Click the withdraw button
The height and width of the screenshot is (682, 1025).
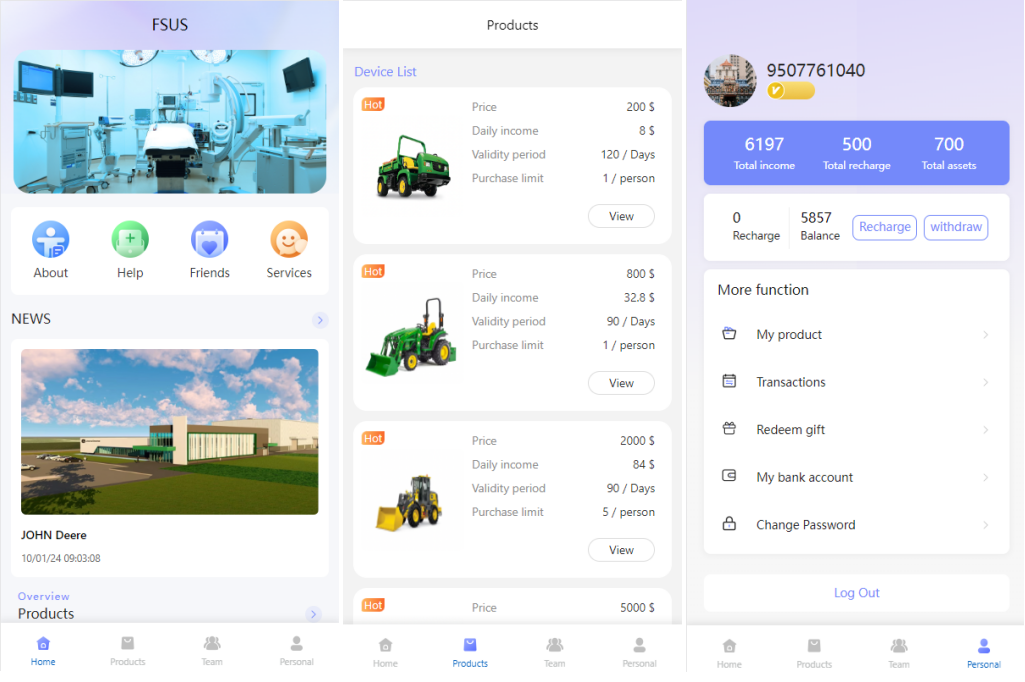pyautogui.click(x=956, y=227)
